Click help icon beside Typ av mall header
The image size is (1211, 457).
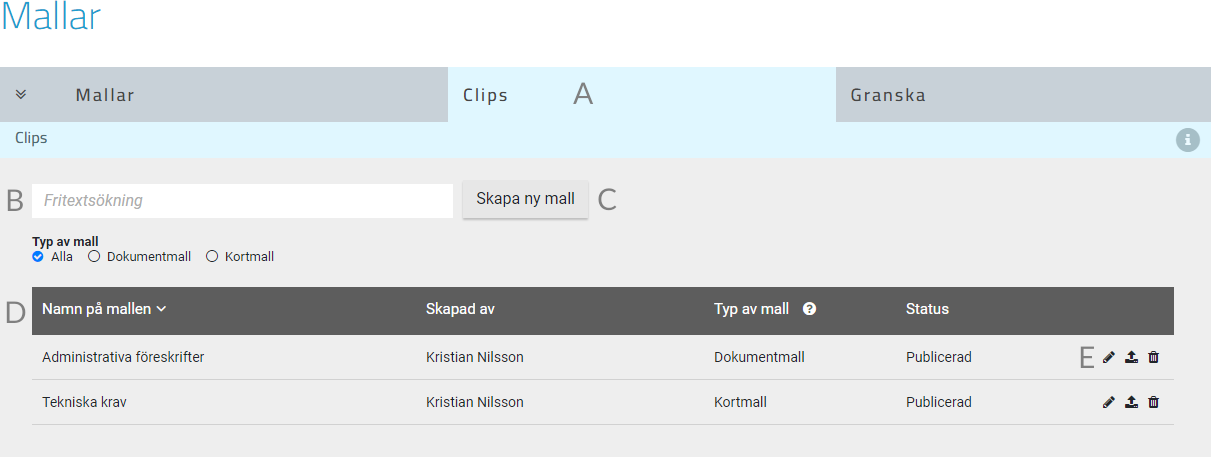point(809,309)
